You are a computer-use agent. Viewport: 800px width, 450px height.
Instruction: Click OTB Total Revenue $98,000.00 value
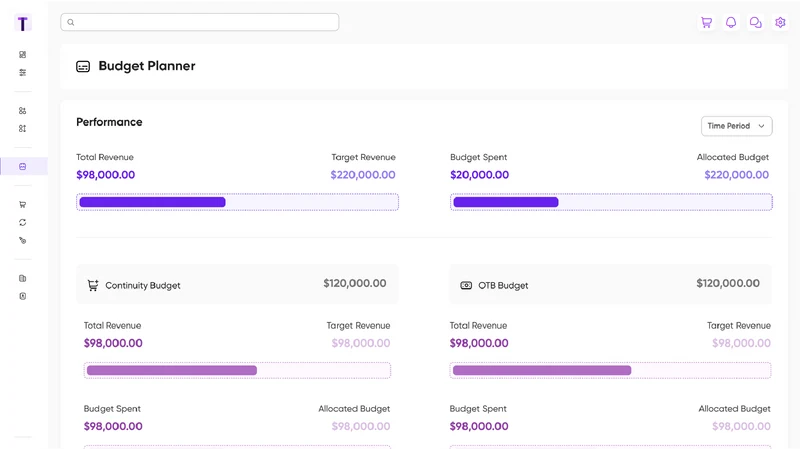tap(479, 343)
